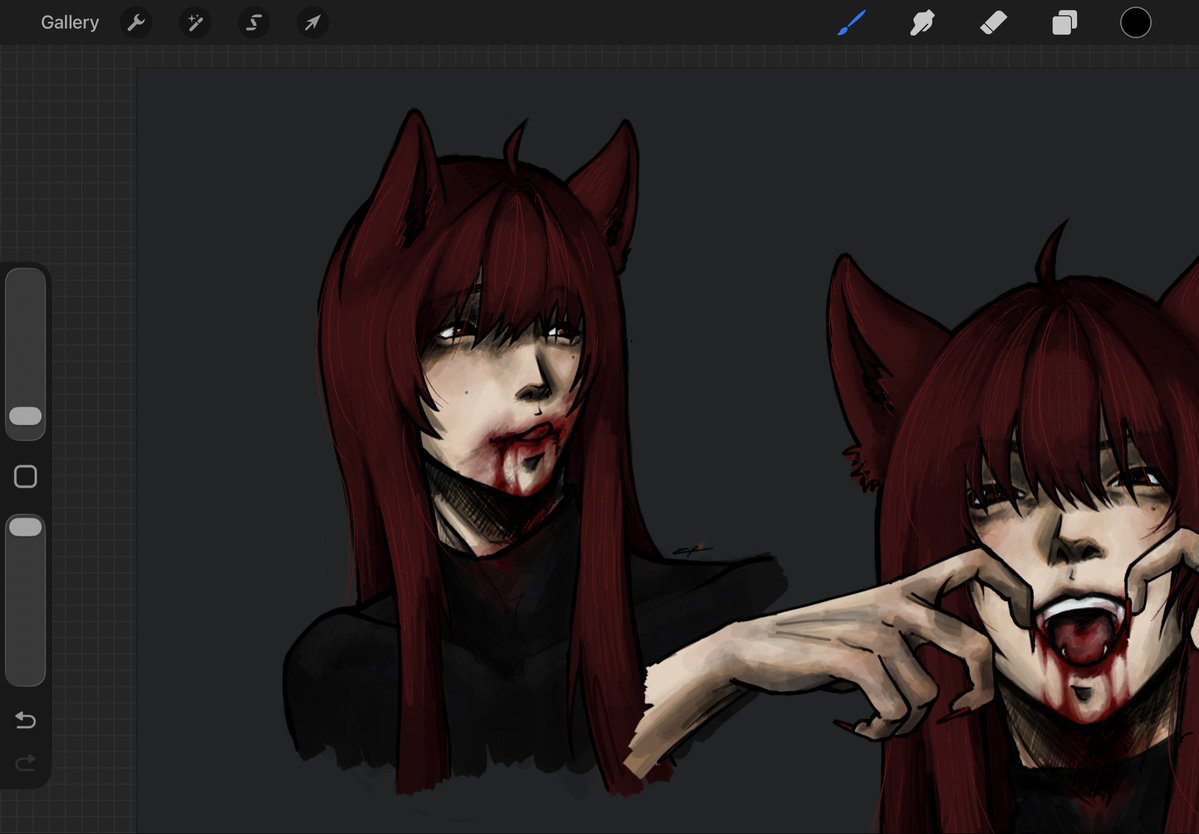Undo the last stroke
Image resolution: width=1199 pixels, height=834 pixels.
25,719
